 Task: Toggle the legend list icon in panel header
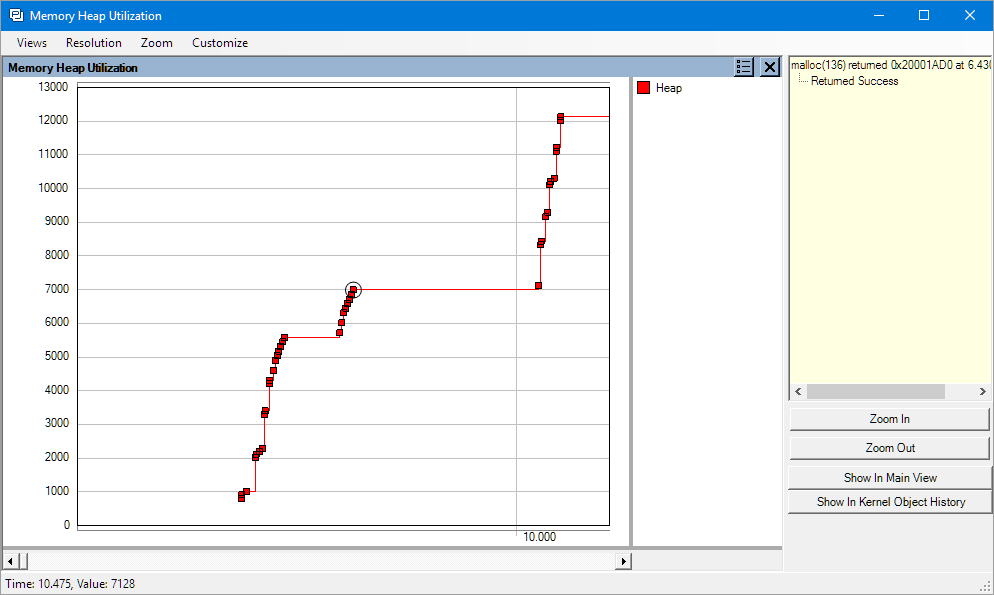coord(744,67)
